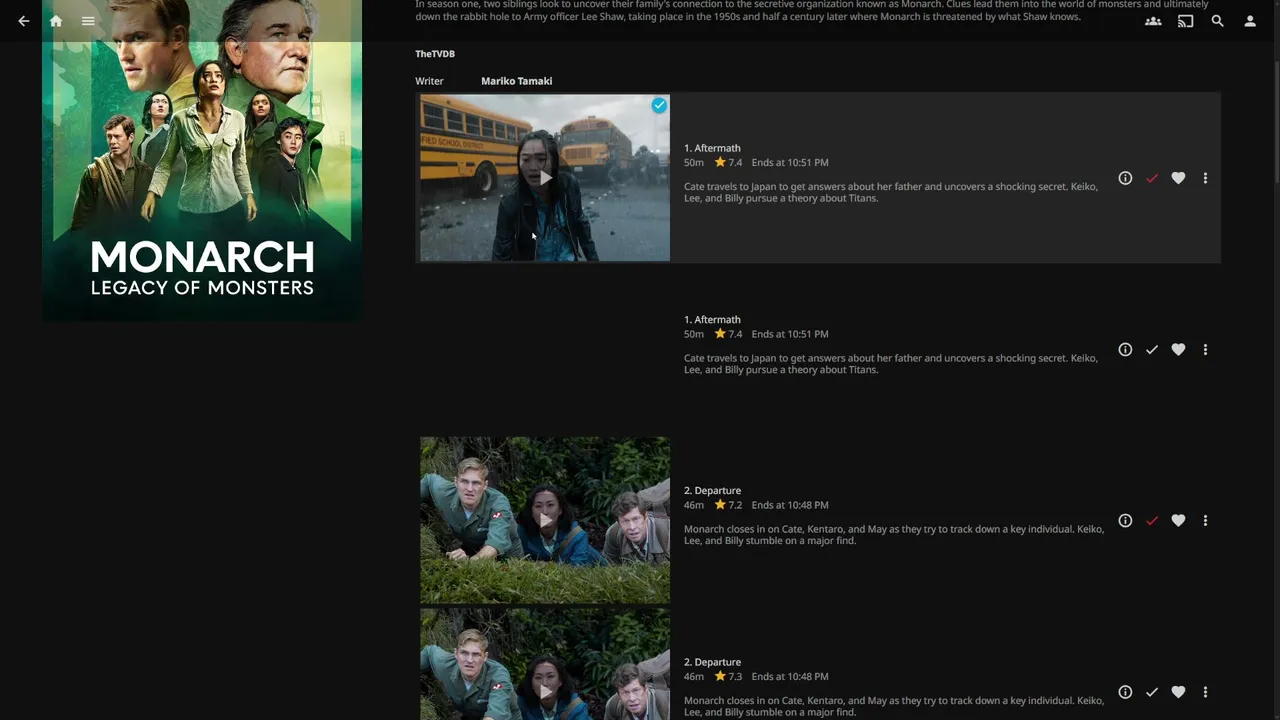Favorite the Departure episode rated 7.3

point(1178,692)
